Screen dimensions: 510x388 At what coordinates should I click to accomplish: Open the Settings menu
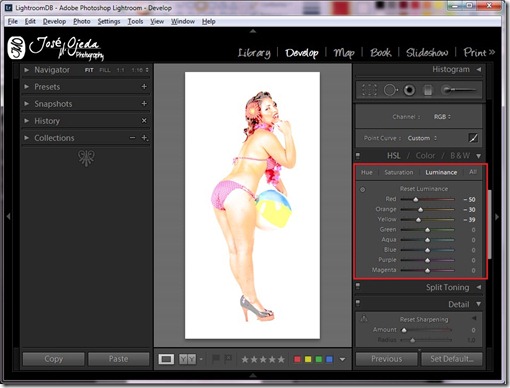[x=109, y=21]
